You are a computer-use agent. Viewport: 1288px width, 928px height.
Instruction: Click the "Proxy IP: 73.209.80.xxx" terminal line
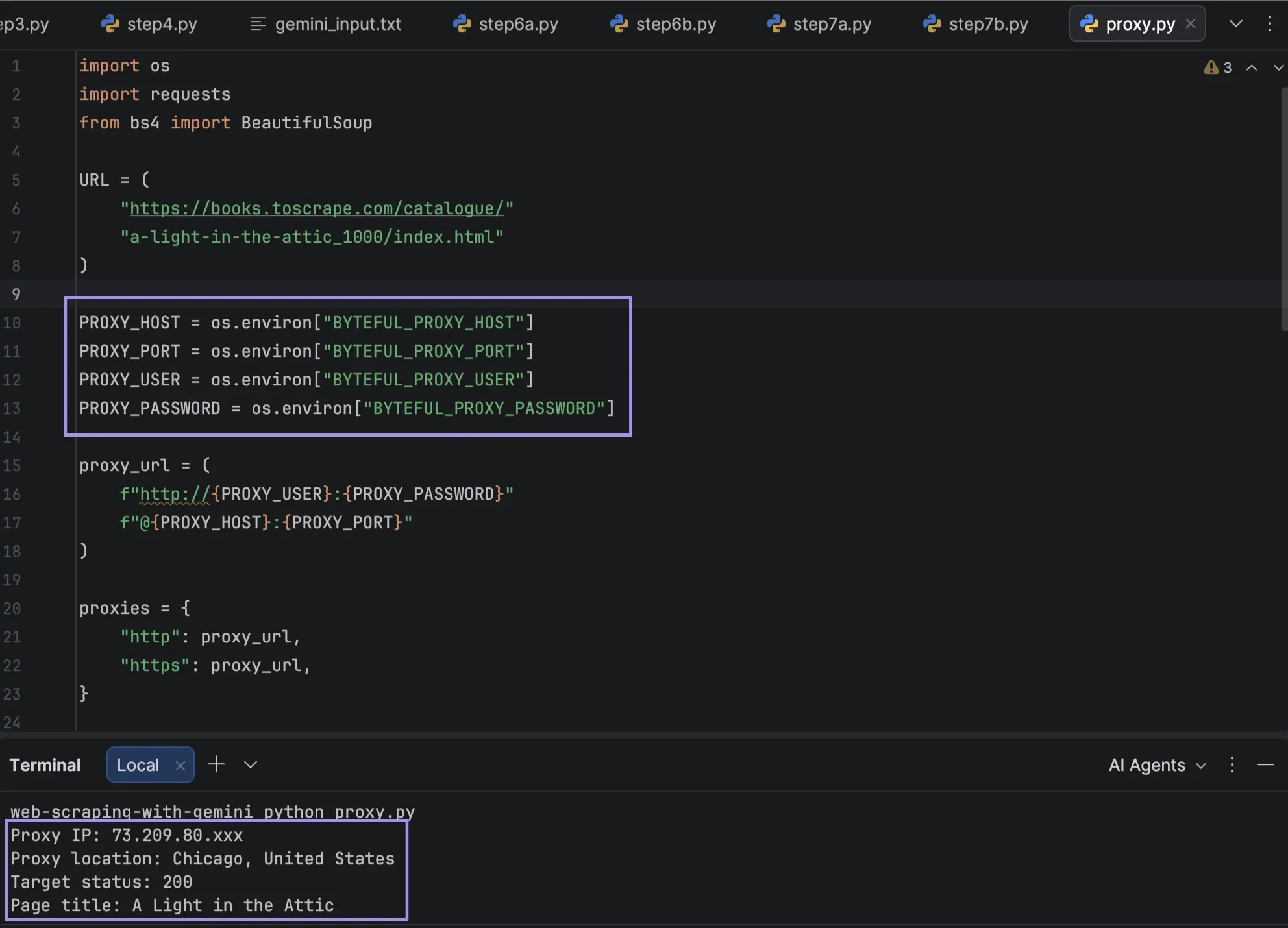tap(127, 835)
